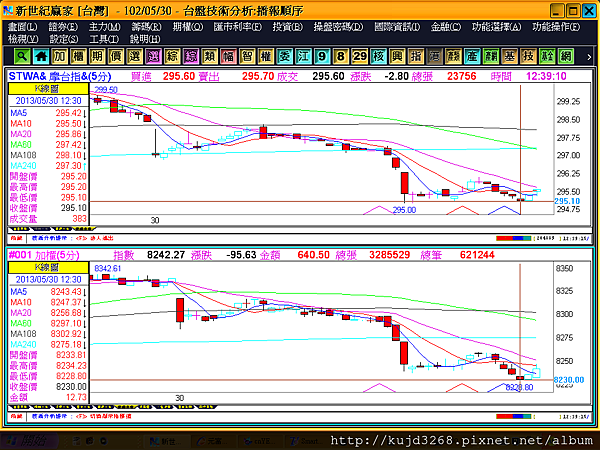This screenshot has height=450, width=600.
Task: Open the 操盤密碼(D) menu
Action: point(338,27)
